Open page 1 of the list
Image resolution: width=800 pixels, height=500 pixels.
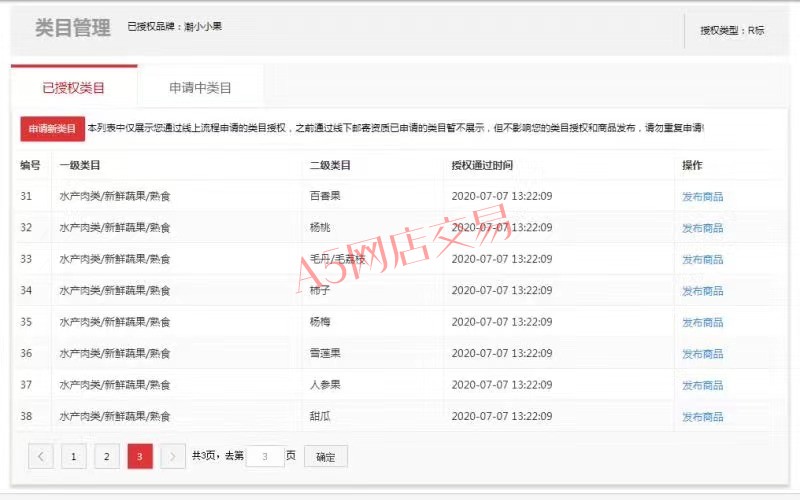[x=73, y=457]
